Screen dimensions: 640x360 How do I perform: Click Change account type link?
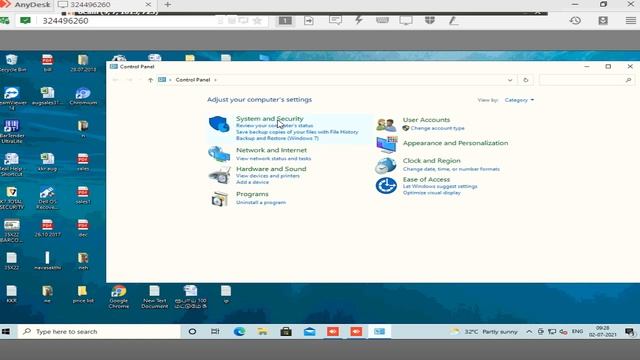[437, 128]
